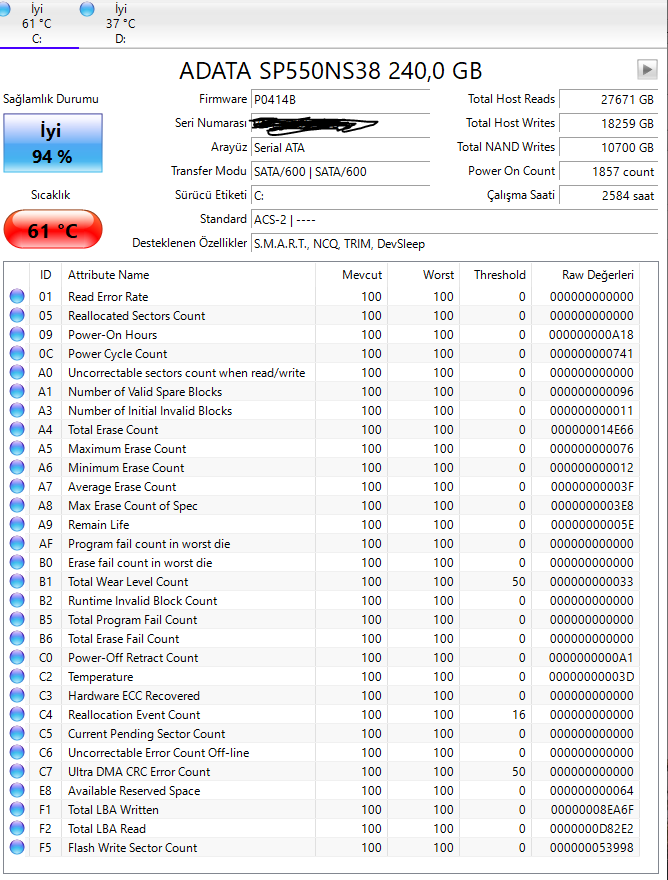Select the Total Program Fail Count row
Viewport: 668px width, 880px height.
pos(323,620)
